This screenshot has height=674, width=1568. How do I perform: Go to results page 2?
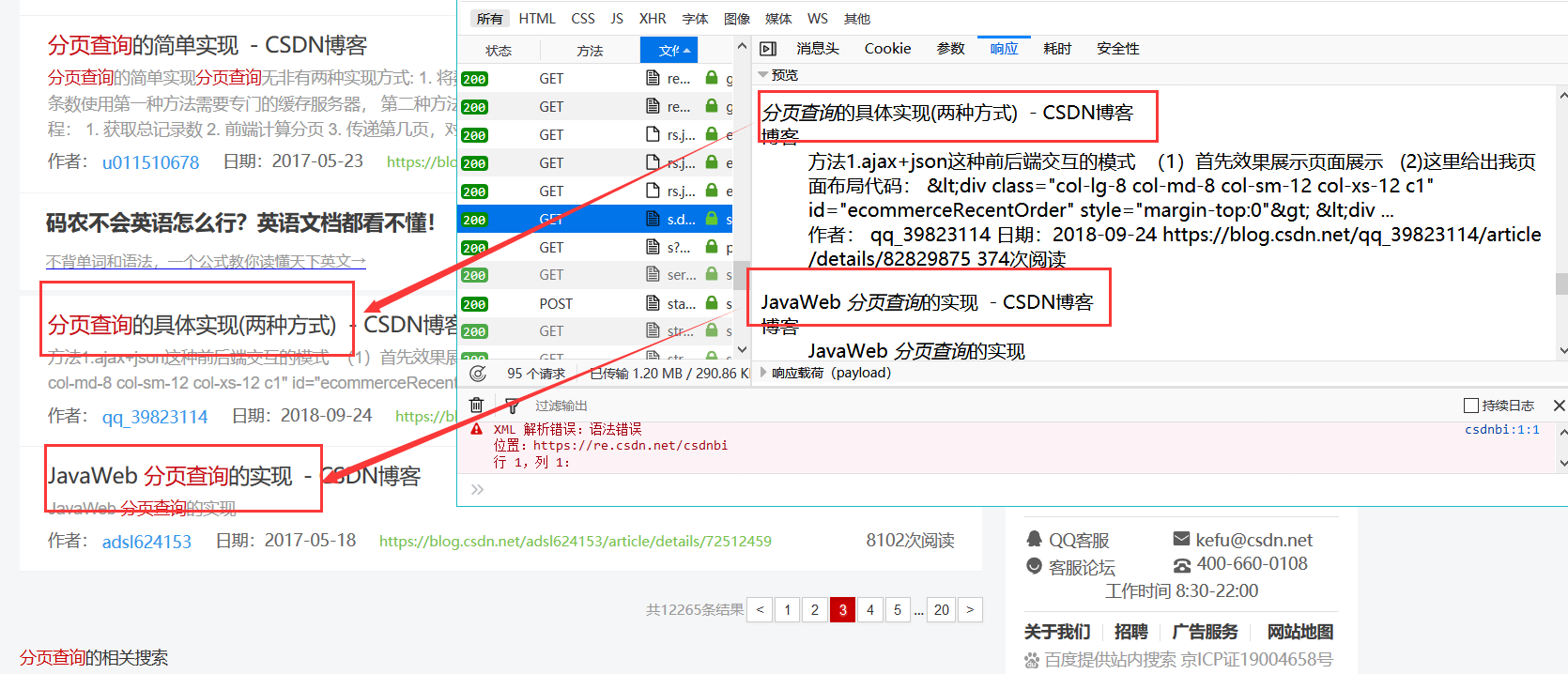[x=815, y=610]
